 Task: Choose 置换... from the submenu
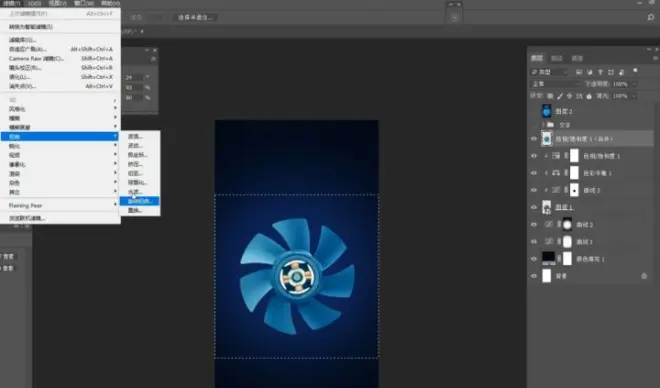(140, 210)
